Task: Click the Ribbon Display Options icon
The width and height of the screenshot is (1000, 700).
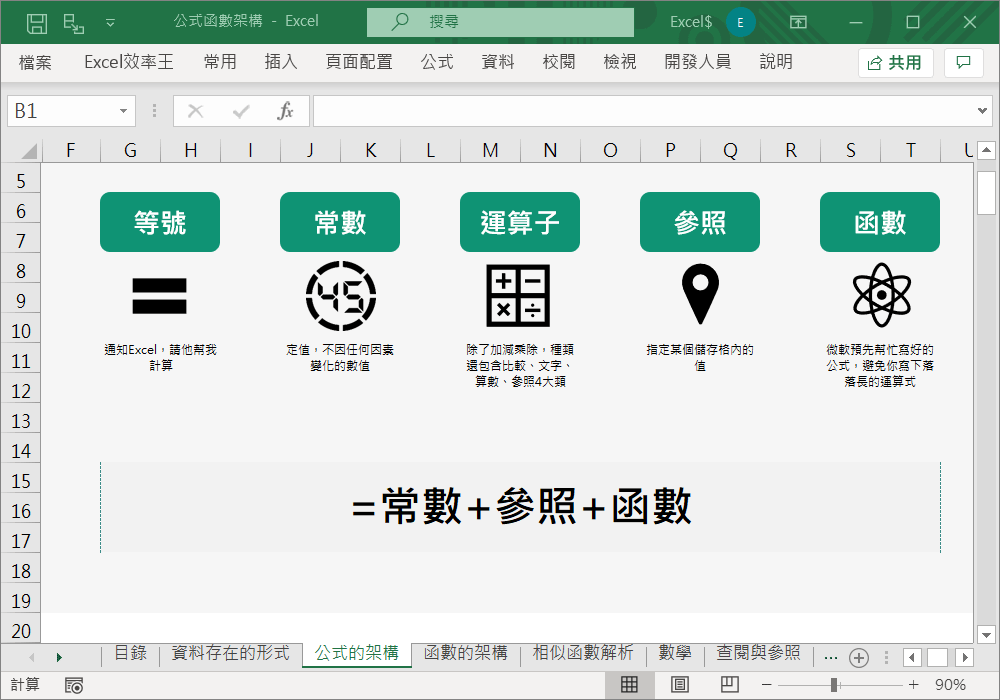Action: [798, 22]
